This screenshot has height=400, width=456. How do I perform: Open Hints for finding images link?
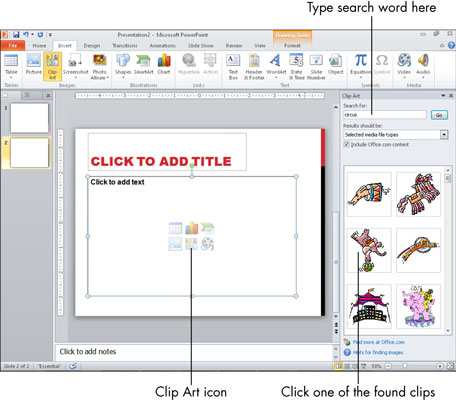pos(378,352)
